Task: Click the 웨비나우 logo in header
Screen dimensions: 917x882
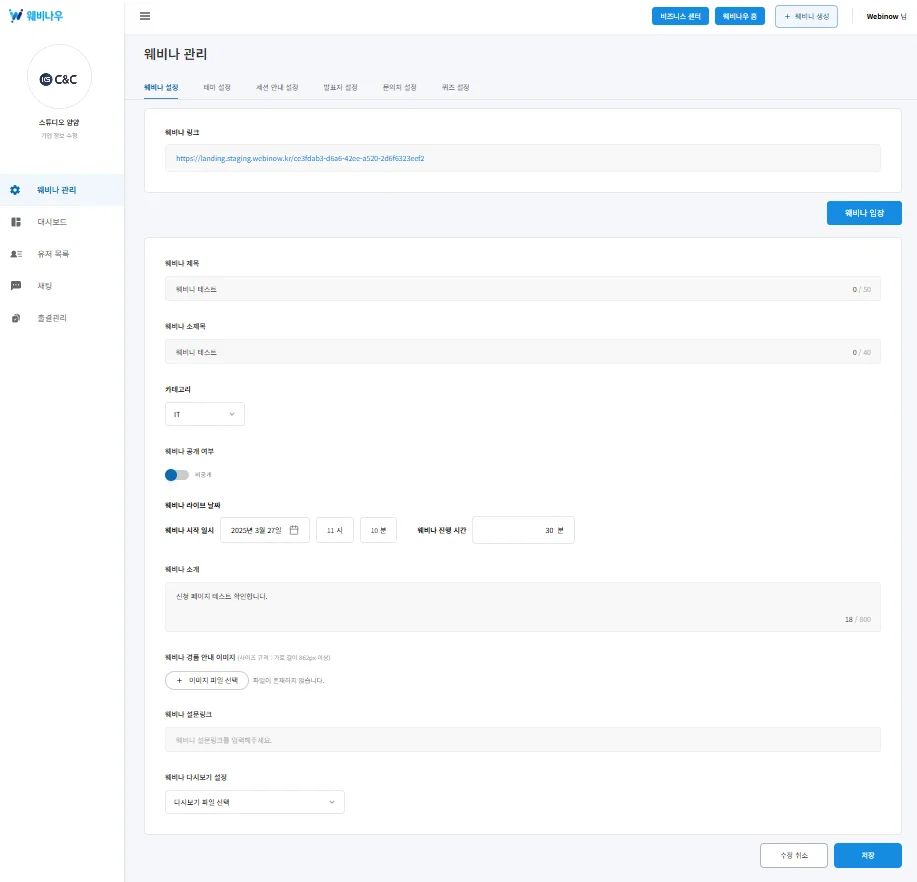Action: point(35,16)
